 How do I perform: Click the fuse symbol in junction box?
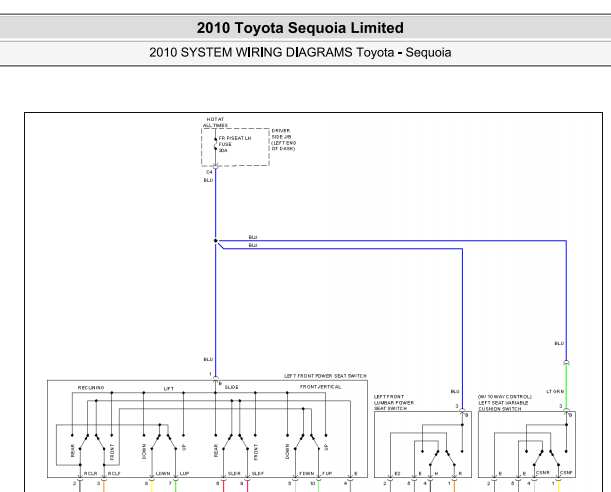click(x=215, y=144)
